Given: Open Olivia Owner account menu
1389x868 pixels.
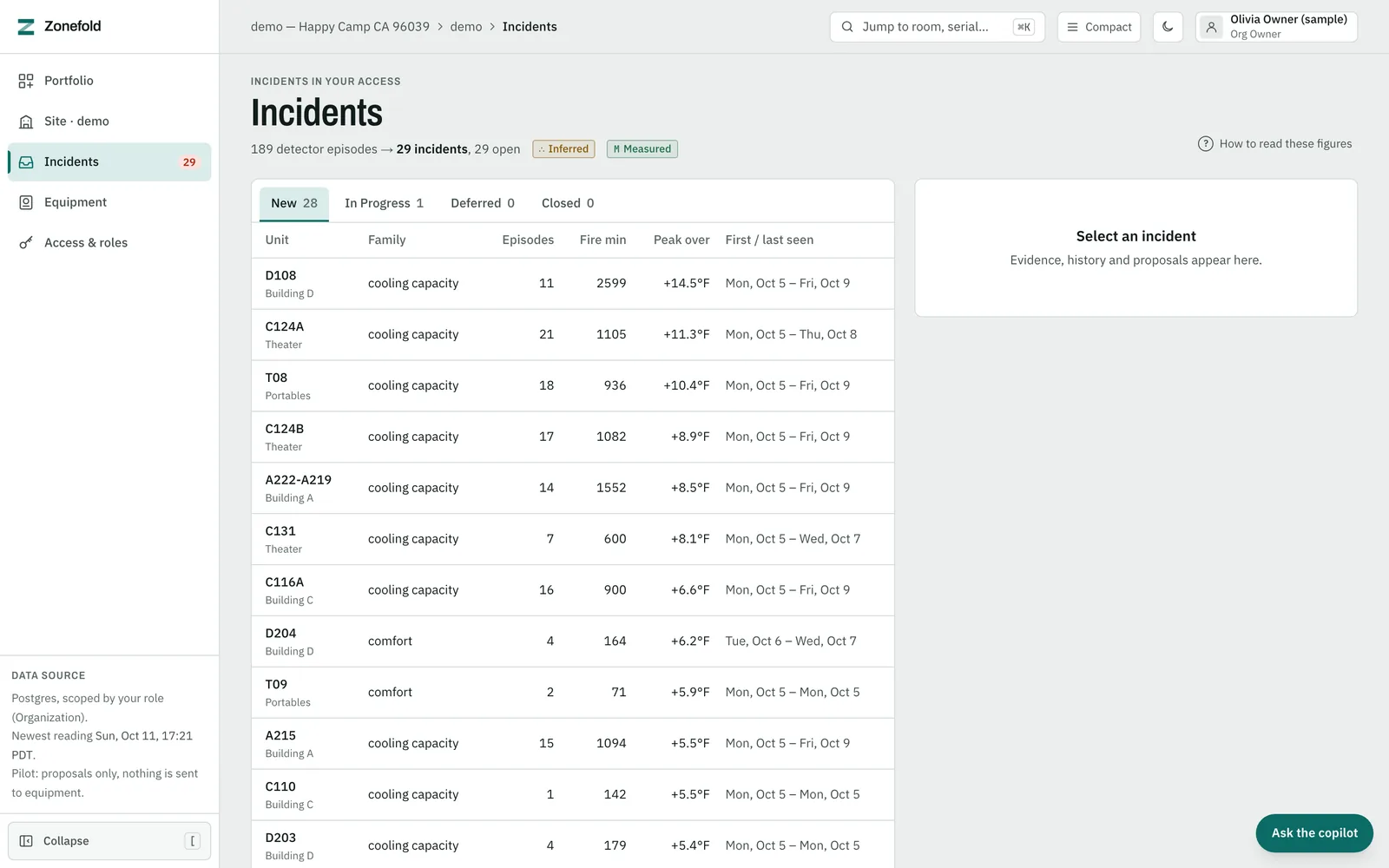Looking at the screenshot, I should [1276, 27].
